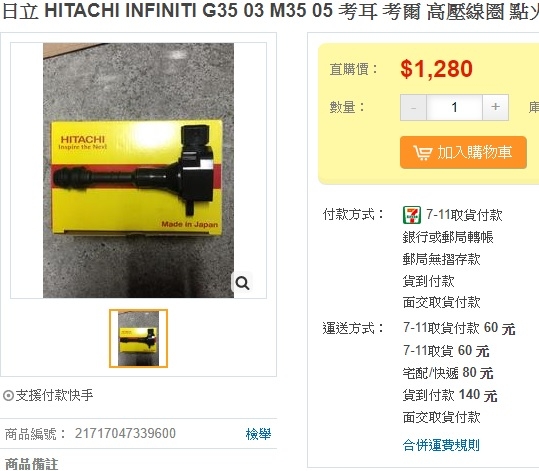The image size is (539, 471).
Task: Click the $1,280 price text
Action: coord(437,69)
